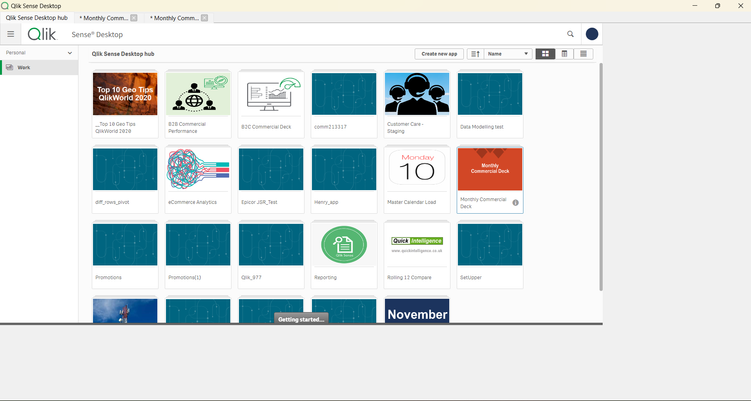The width and height of the screenshot is (751, 401).
Task: Open the hamburger navigation menu
Action: coord(11,34)
